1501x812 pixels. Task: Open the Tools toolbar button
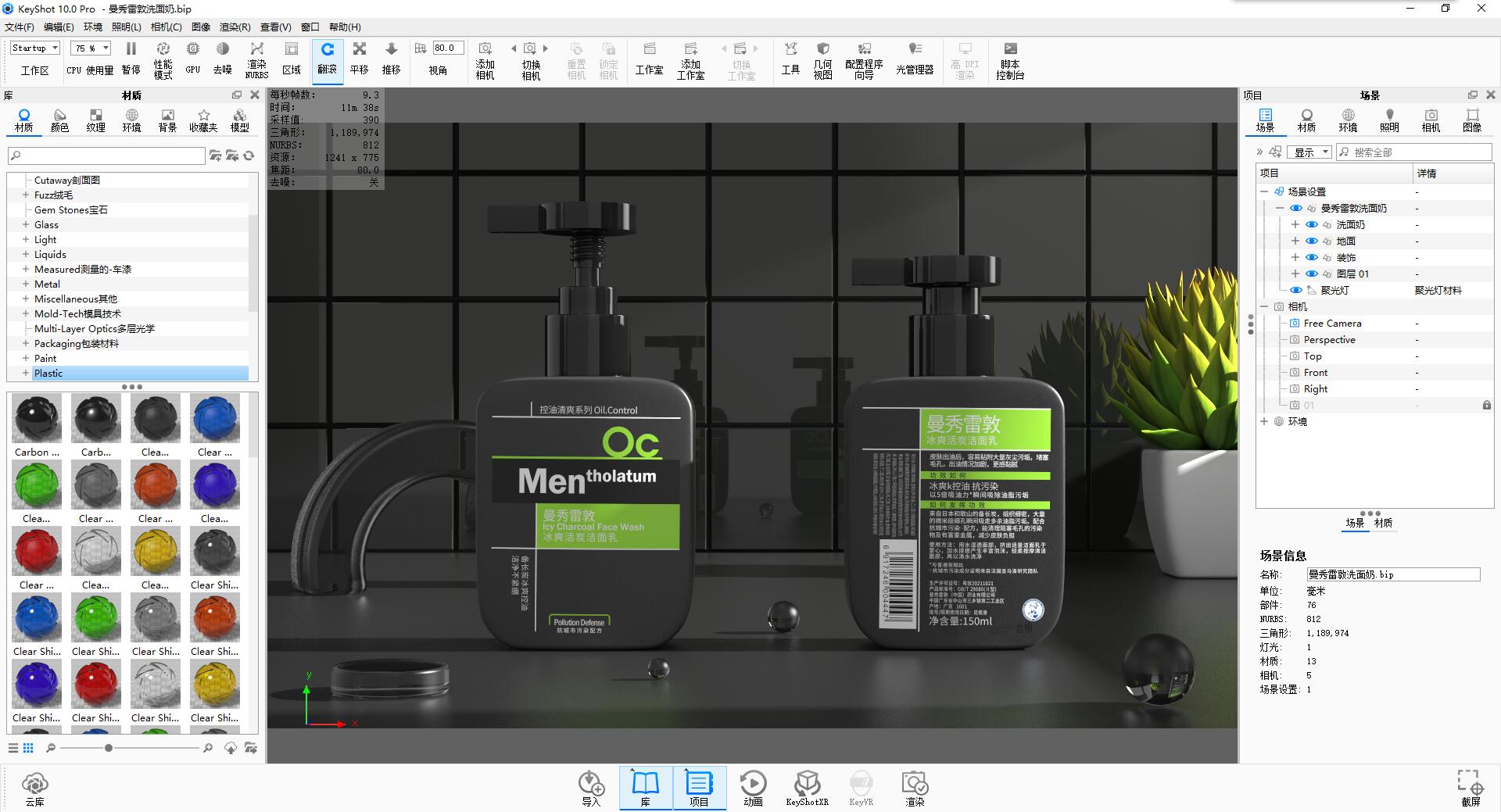790,59
